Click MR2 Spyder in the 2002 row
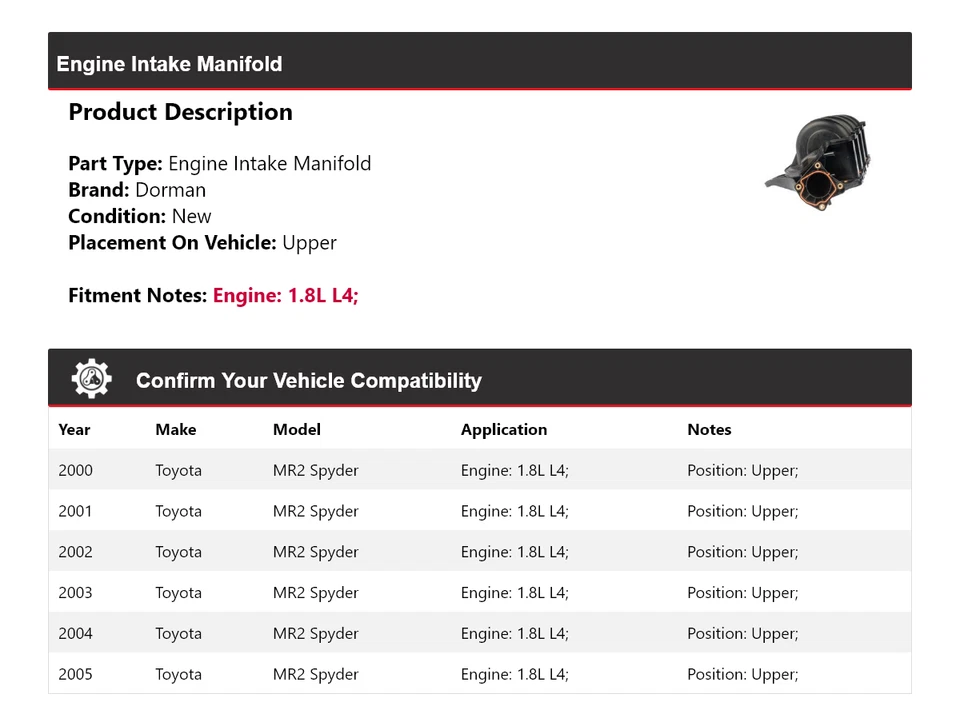Viewport: 960px width, 726px height. pyautogui.click(x=315, y=552)
